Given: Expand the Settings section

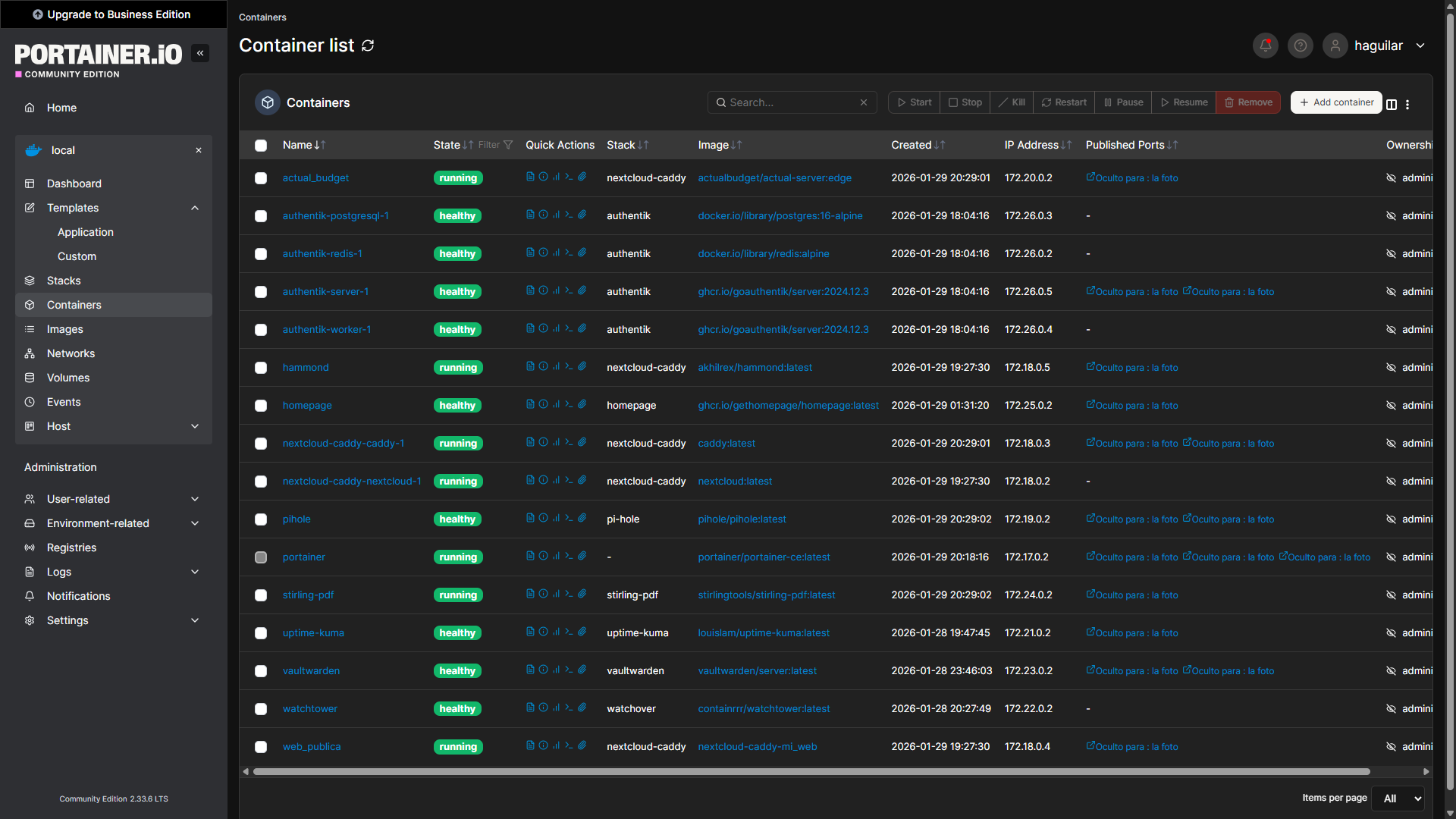Looking at the screenshot, I should pos(114,620).
